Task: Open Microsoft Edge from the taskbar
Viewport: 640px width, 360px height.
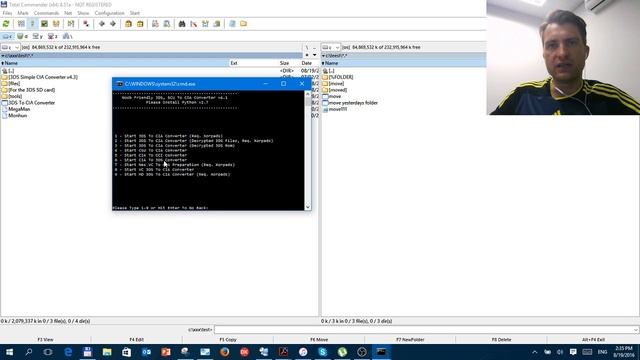Action: point(68,352)
